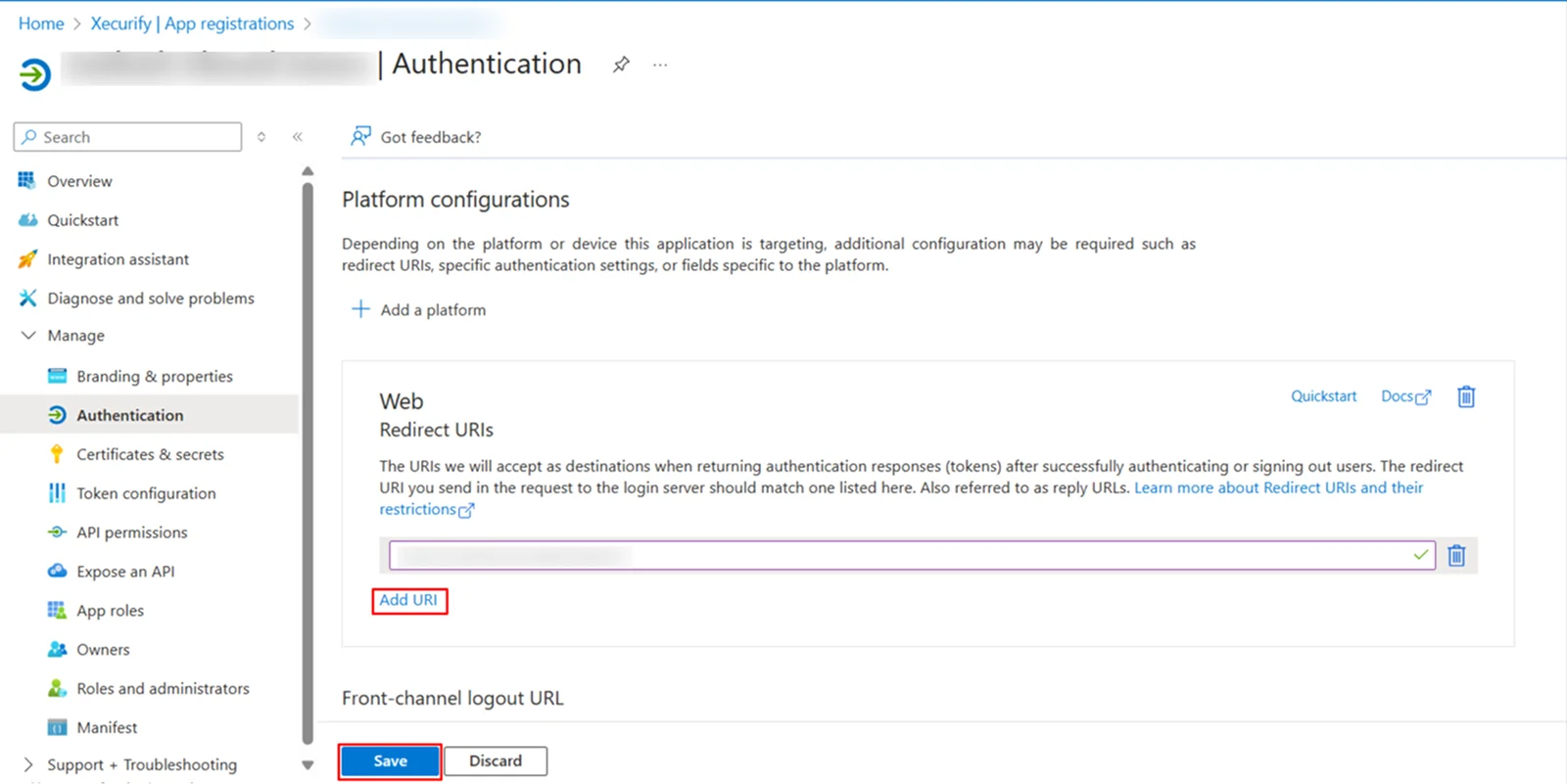
Task: Pin the Authentication page with pushpin icon
Action: coord(621,65)
